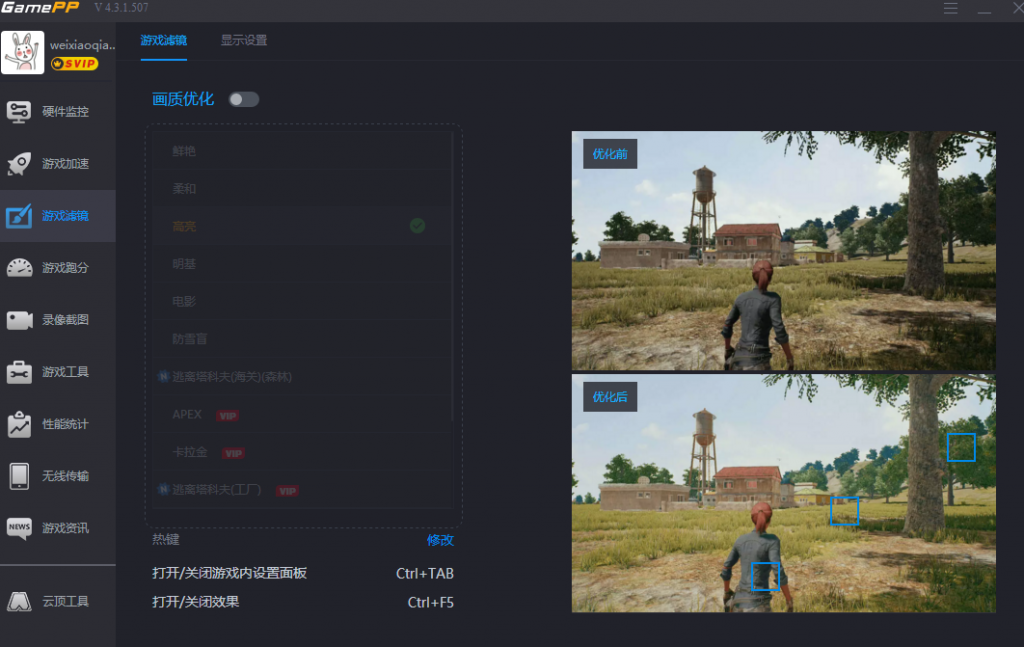The width and height of the screenshot is (1024, 647).
Task: Switch to the 显示设置 tab
Action: tap(244, 40)
